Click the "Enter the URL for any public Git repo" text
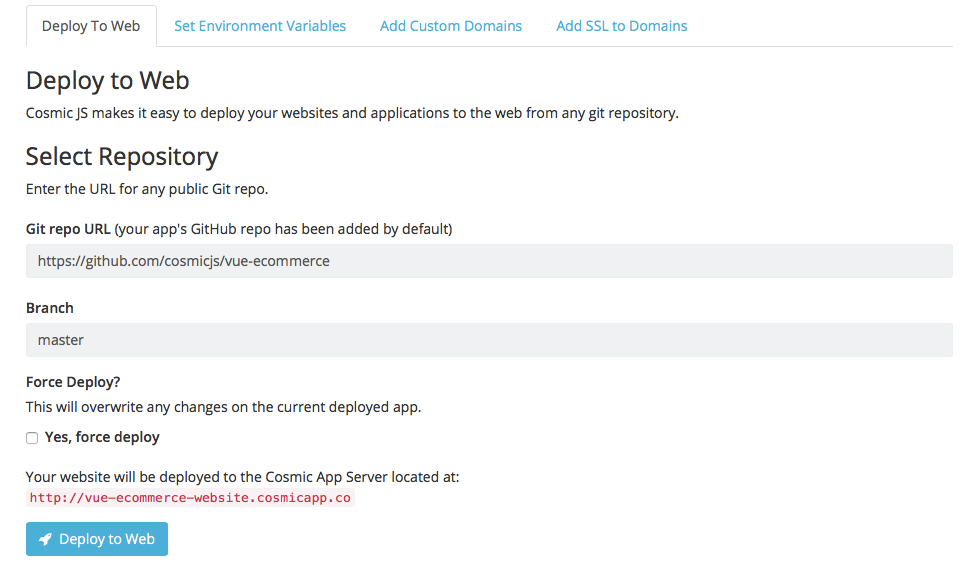Screen dimensions: 979x569 pyautogui.click(x=147, y=188)
